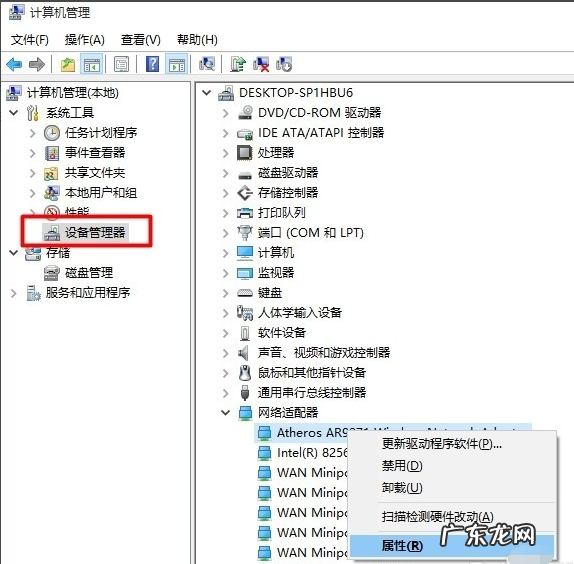Click the toolbar monitor icon with download arrow

pos(284,64)
